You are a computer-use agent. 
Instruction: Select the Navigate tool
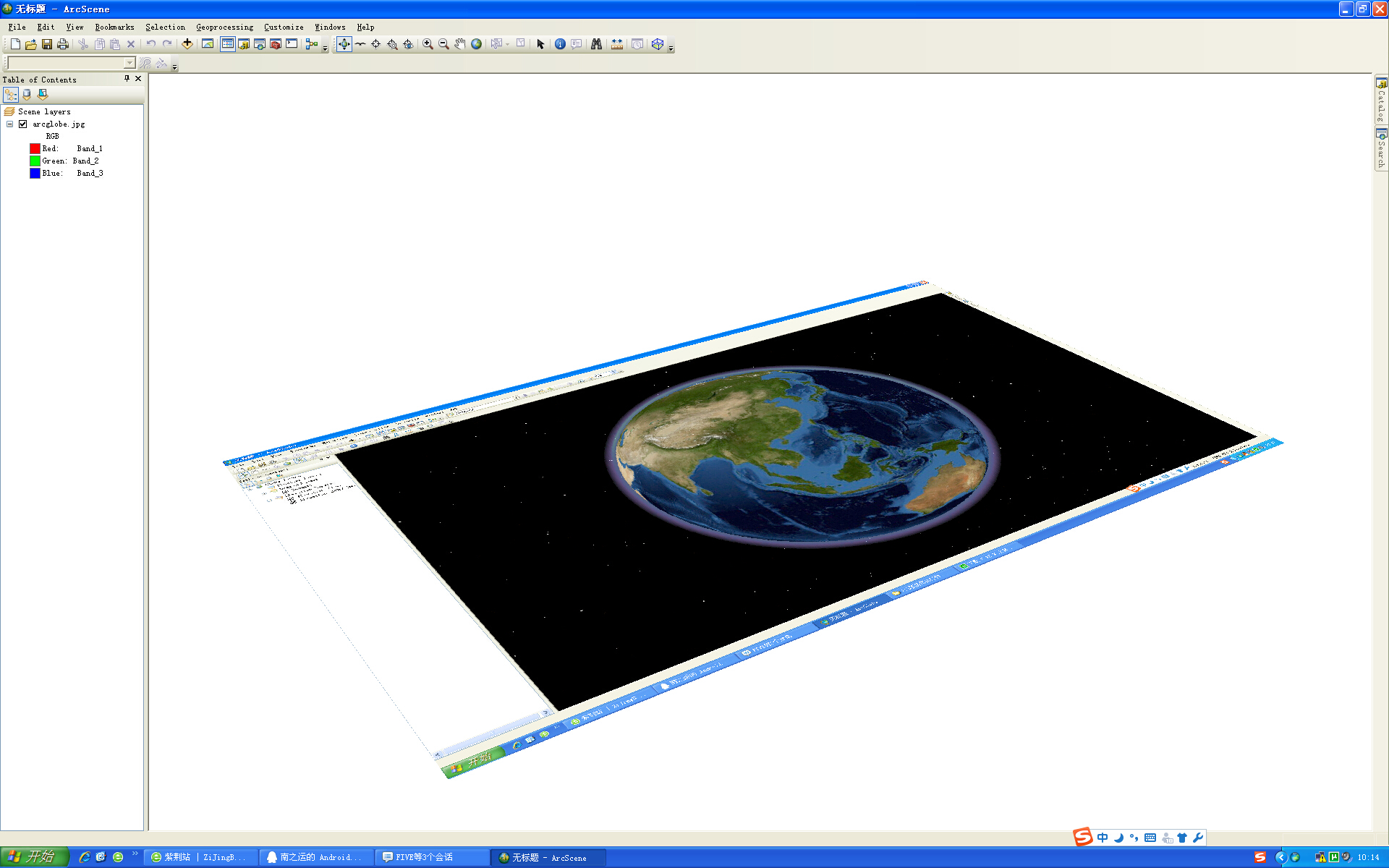344,44
